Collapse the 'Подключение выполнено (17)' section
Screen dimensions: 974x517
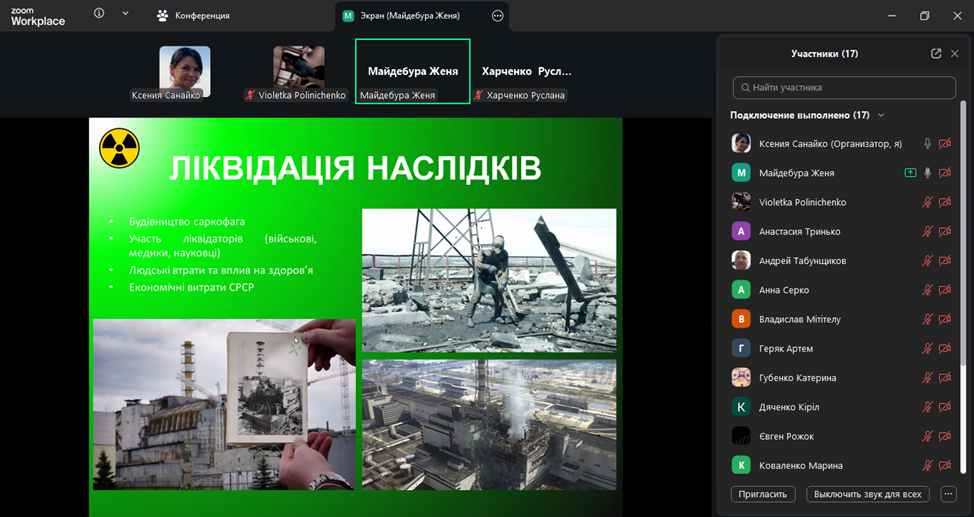pos(881,115)
